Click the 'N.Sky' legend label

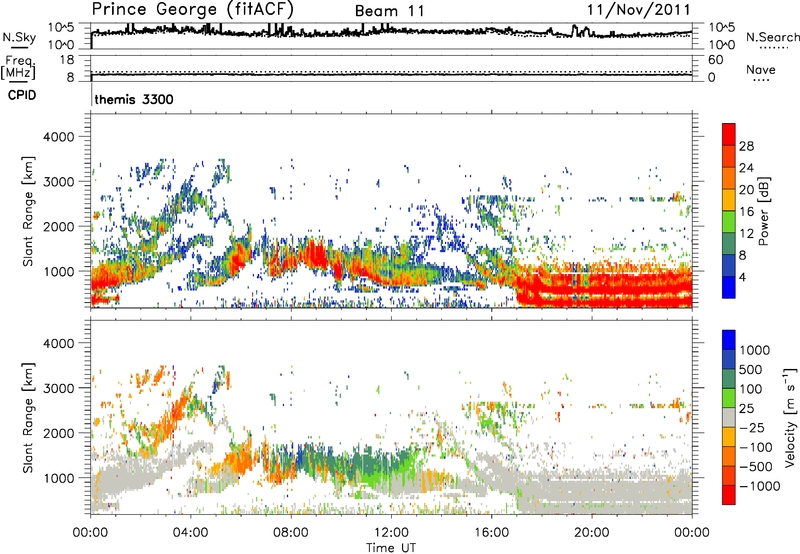click(19, 37)
